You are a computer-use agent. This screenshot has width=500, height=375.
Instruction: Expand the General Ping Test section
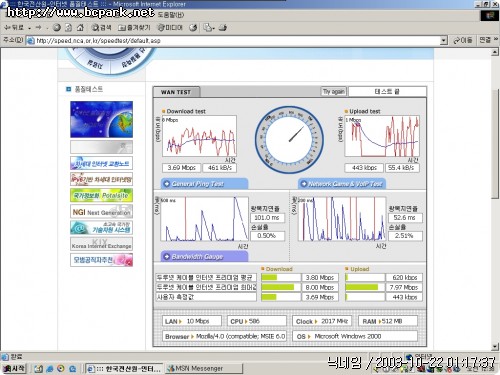click(x=204, y=184)
